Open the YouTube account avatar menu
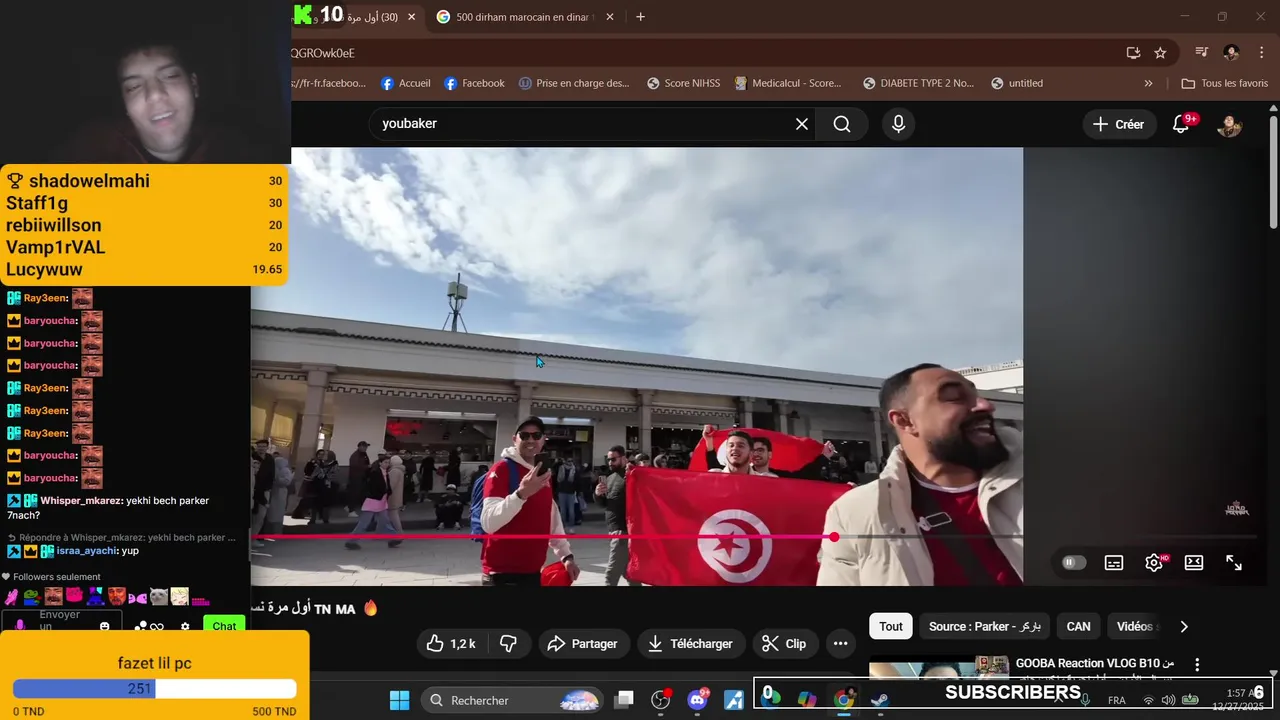 click(x=1229, y=124)
